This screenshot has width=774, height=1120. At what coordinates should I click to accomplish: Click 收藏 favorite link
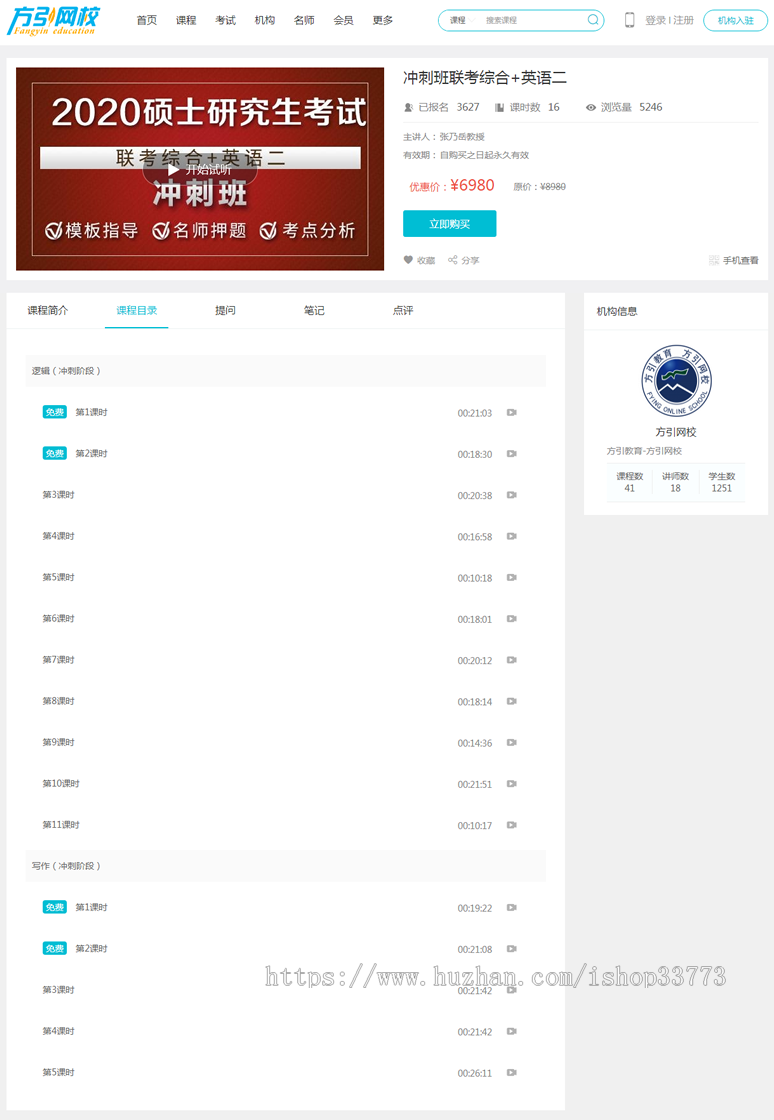(x=426, y=261)
